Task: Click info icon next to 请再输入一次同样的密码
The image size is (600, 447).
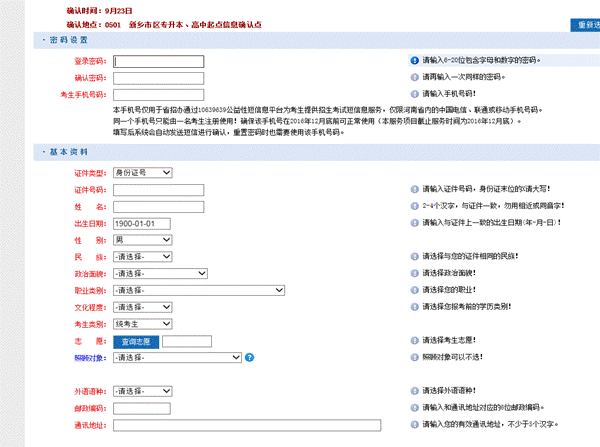Action: [x=414, y=77]
